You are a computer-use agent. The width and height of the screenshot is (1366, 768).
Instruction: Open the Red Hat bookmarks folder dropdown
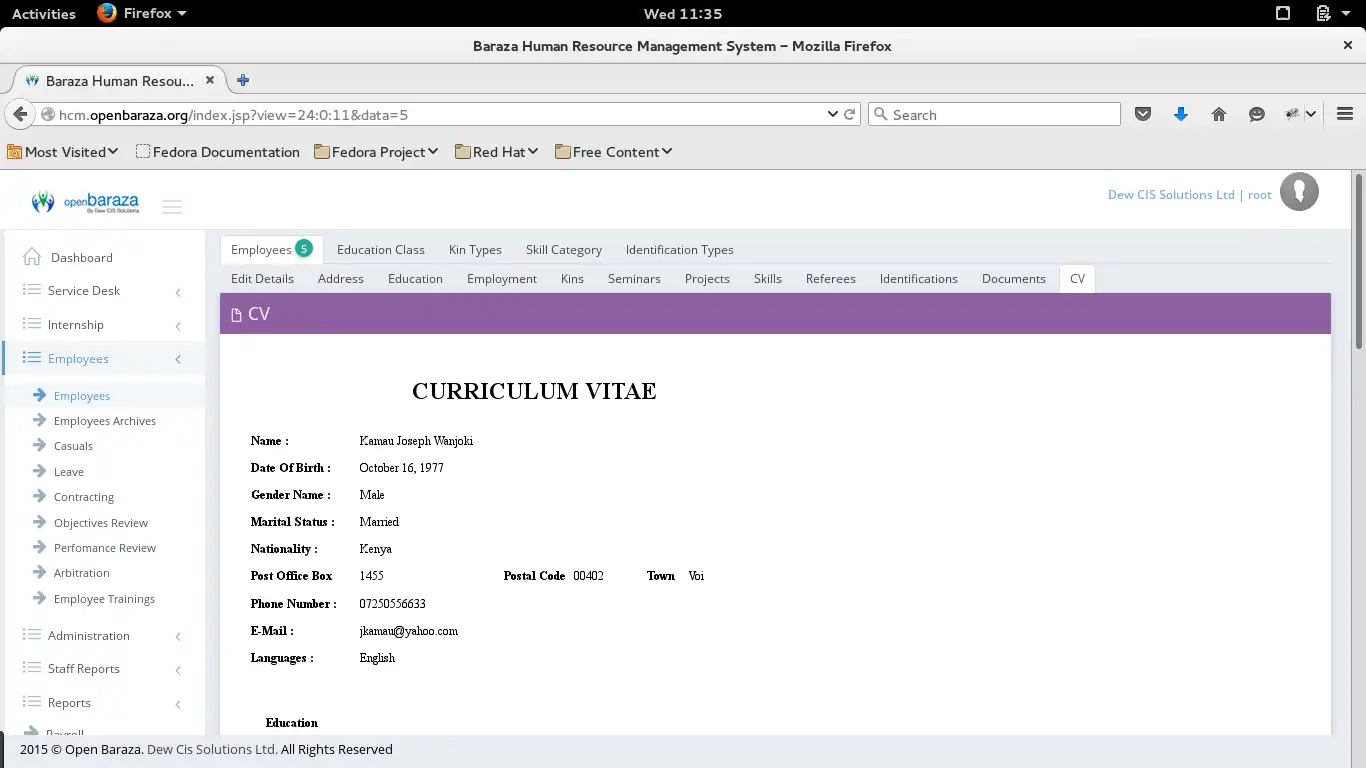(x=496, y=152)
